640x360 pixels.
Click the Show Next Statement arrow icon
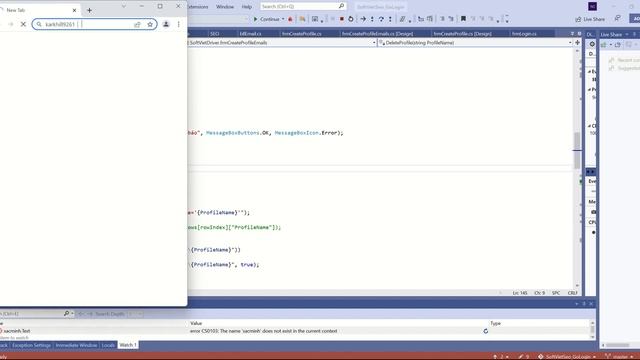pyautogui.click(x=363, y=19)
